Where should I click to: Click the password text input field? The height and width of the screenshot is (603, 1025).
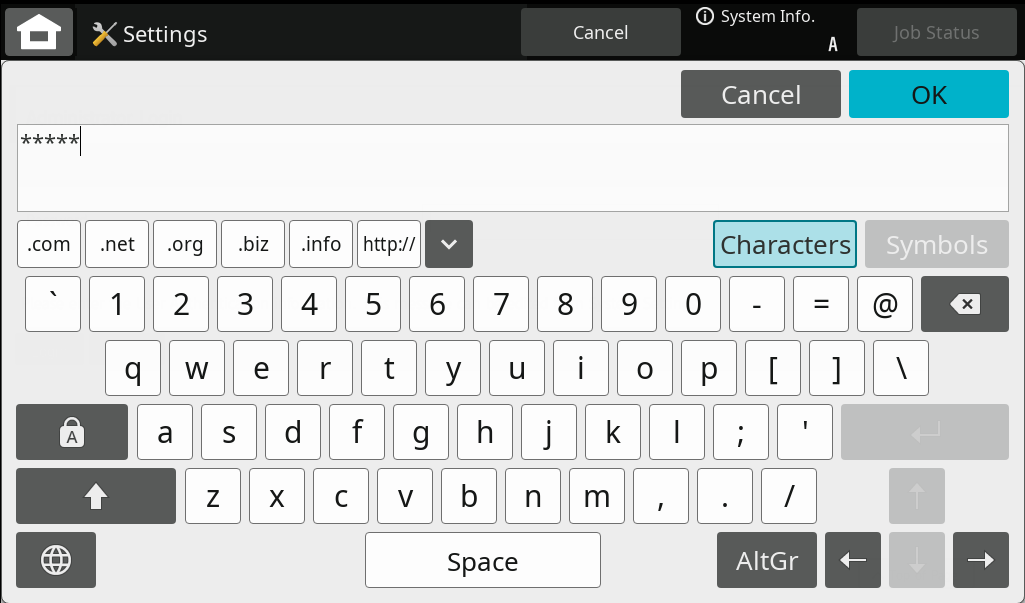tap(512, 167)
